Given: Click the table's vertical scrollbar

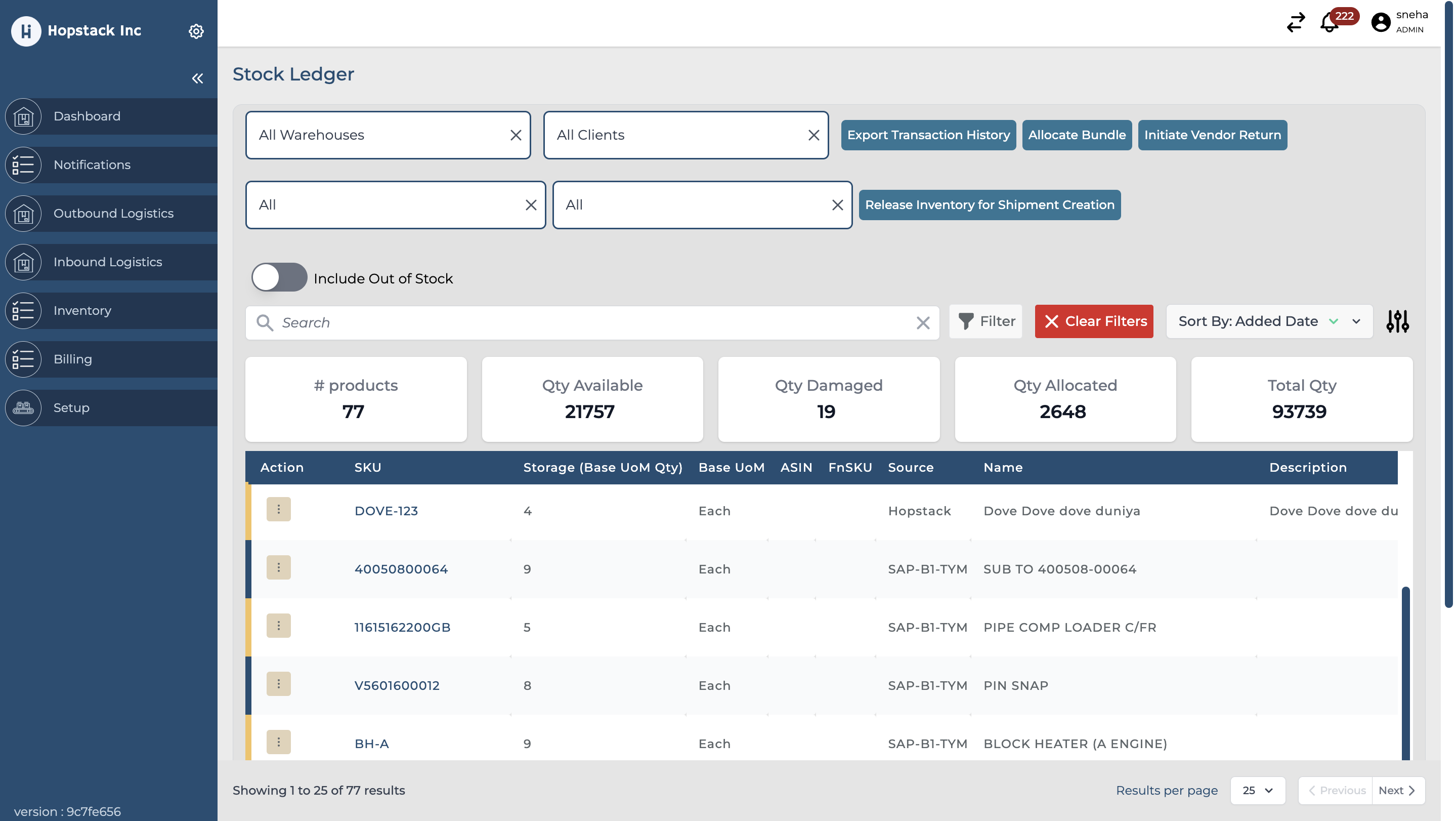Looking at the screenshot, I should [x=1405, y=673].
